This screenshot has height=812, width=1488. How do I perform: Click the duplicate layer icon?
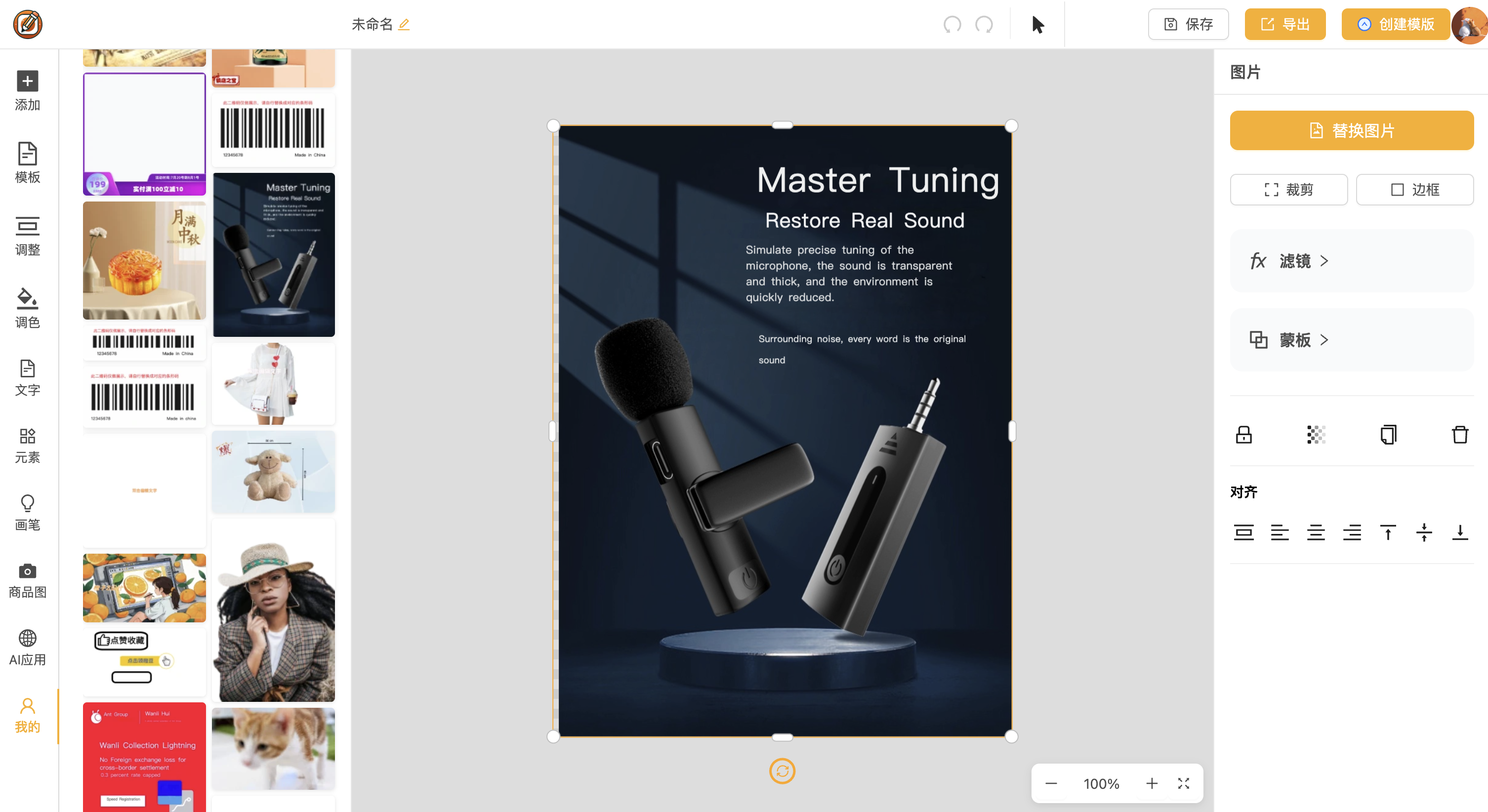point(1388,434)
